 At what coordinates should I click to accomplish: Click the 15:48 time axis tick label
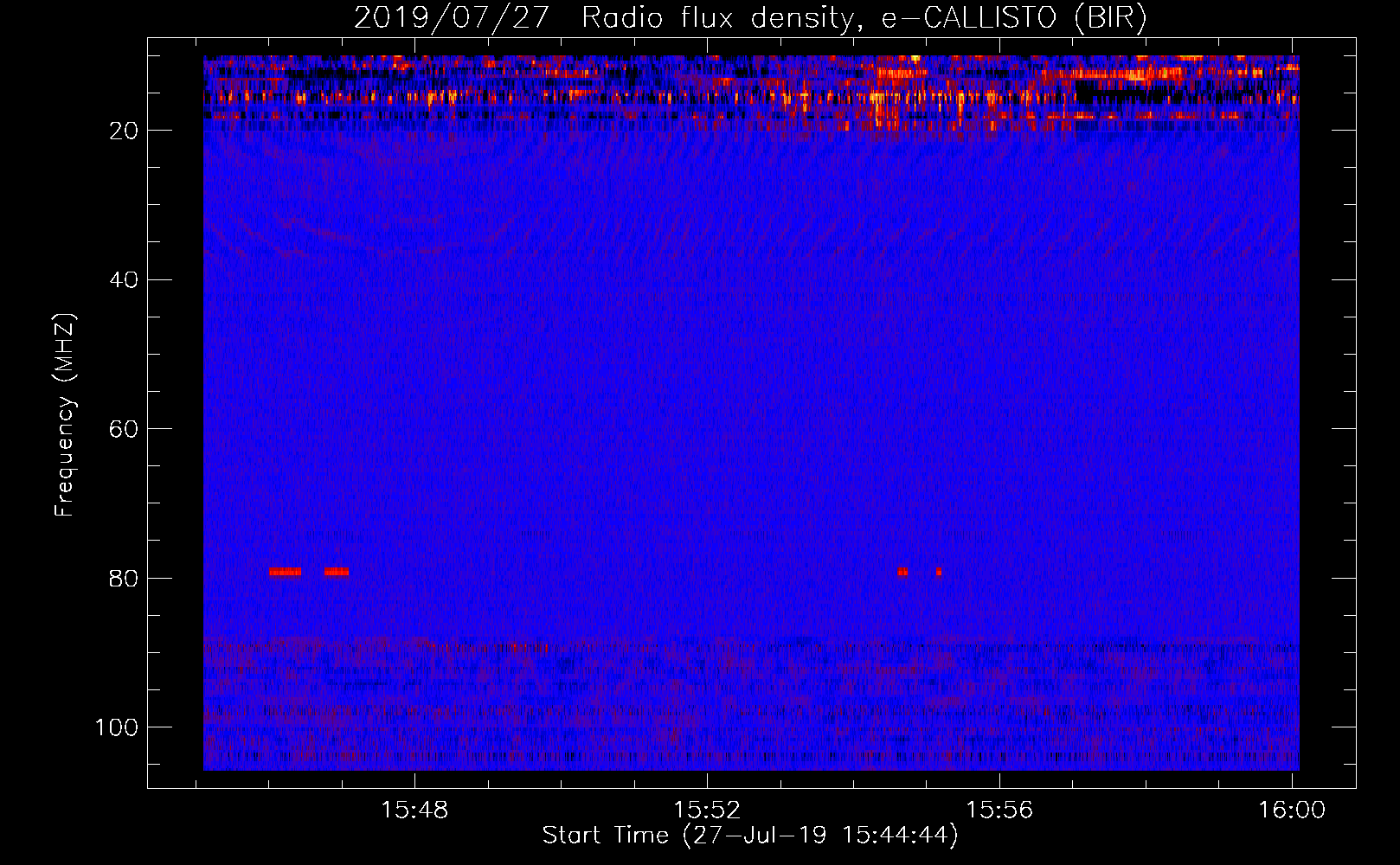point(415,811)
